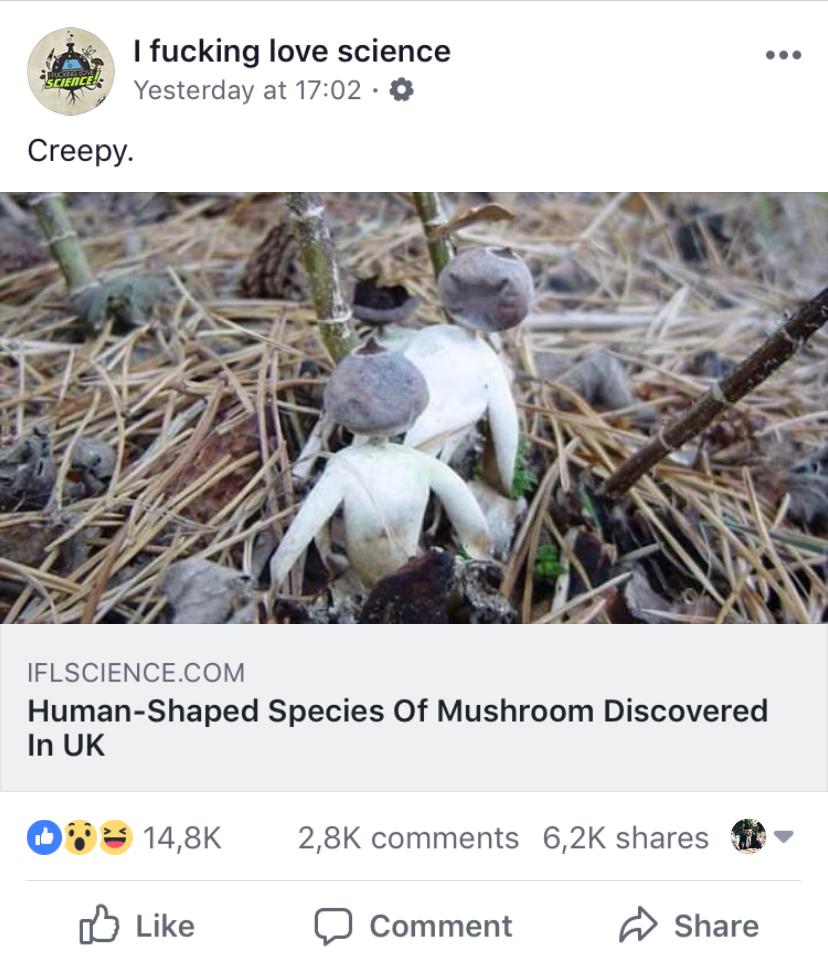
Task: Click the blue thumbs-up reaction icon
Action: coord(46,837)
